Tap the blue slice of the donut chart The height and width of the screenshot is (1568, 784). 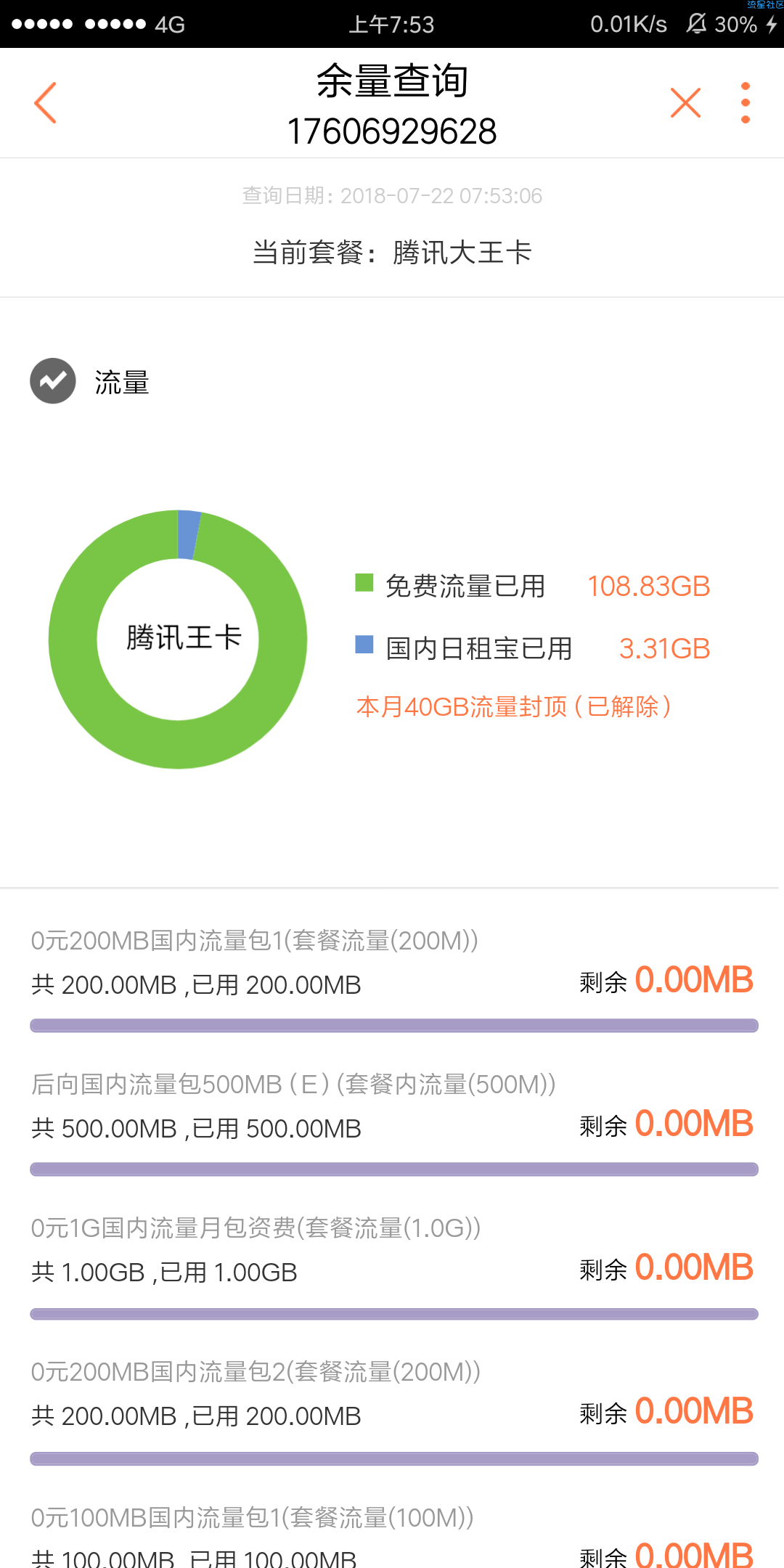[189, 535]
